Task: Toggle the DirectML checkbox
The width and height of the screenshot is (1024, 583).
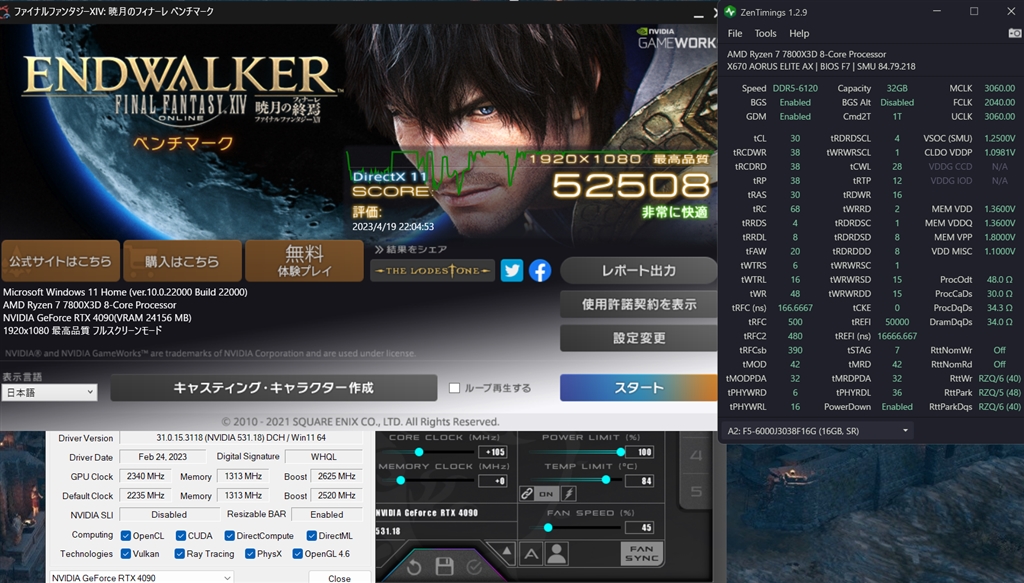Action: pos(312,535)
